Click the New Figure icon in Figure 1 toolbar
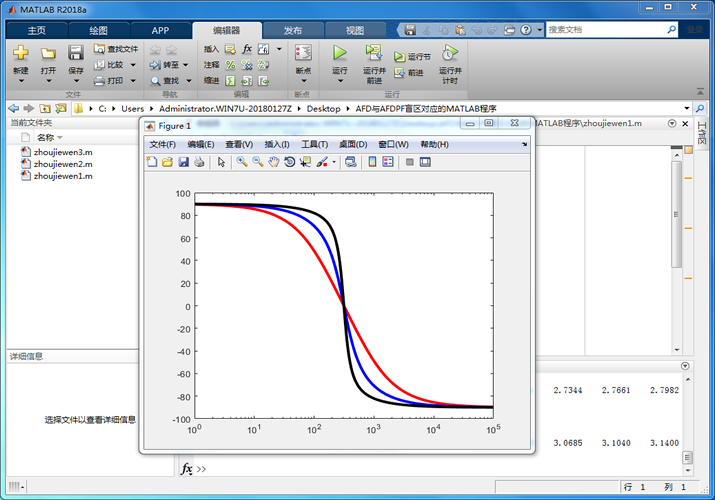 pyautogui.click(x=152, y=162)
